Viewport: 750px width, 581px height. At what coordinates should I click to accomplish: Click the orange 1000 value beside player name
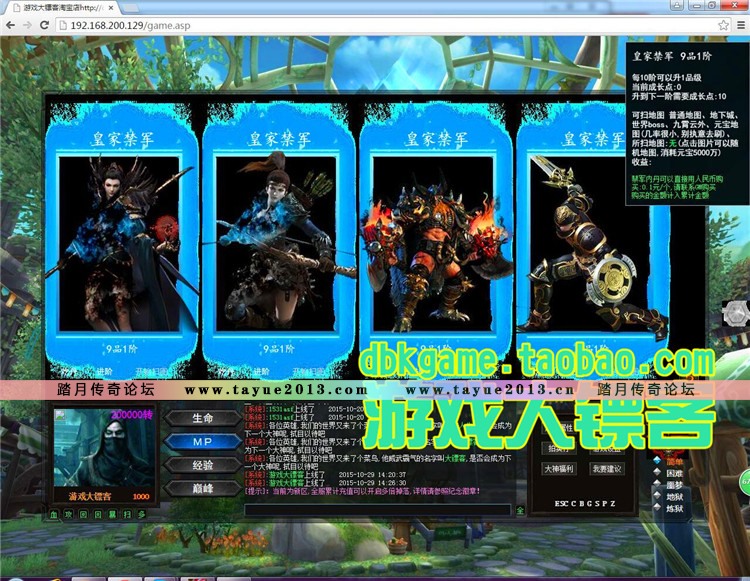141,496
